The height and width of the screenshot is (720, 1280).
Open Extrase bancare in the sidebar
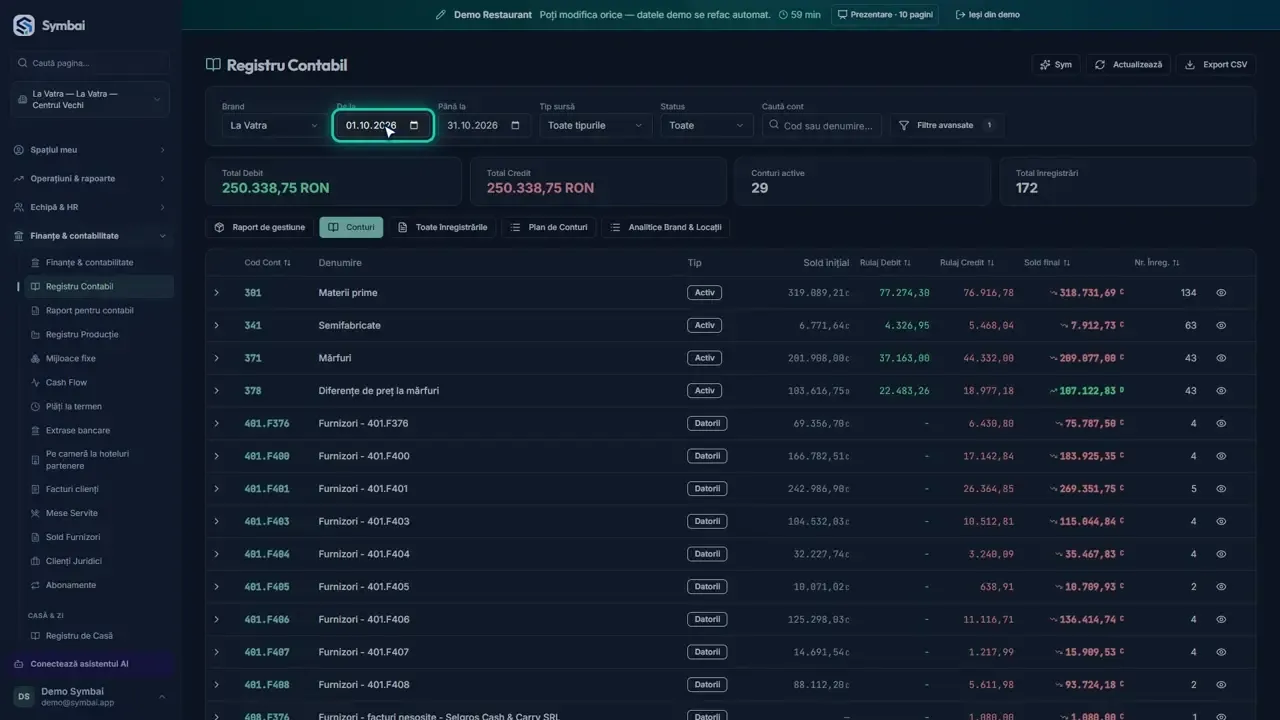coord(78,430)
